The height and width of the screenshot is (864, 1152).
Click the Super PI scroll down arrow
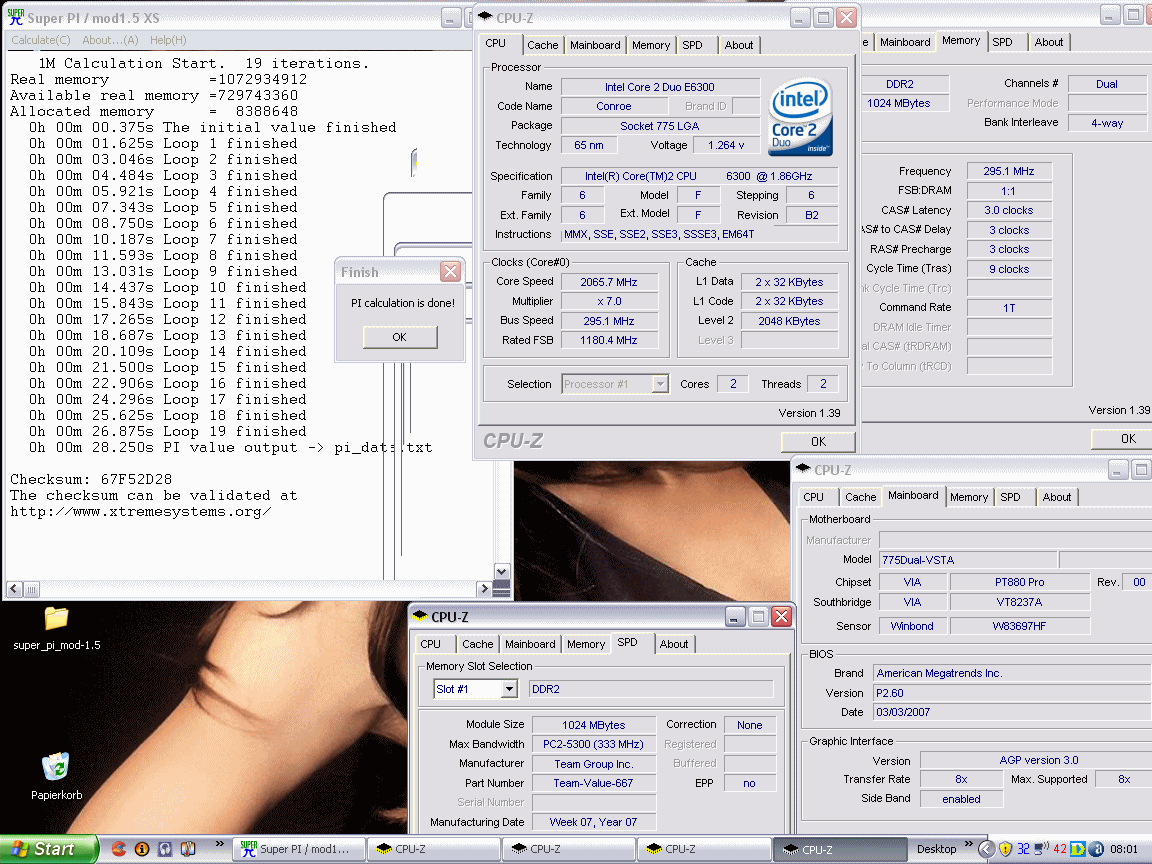pos(502,571)
